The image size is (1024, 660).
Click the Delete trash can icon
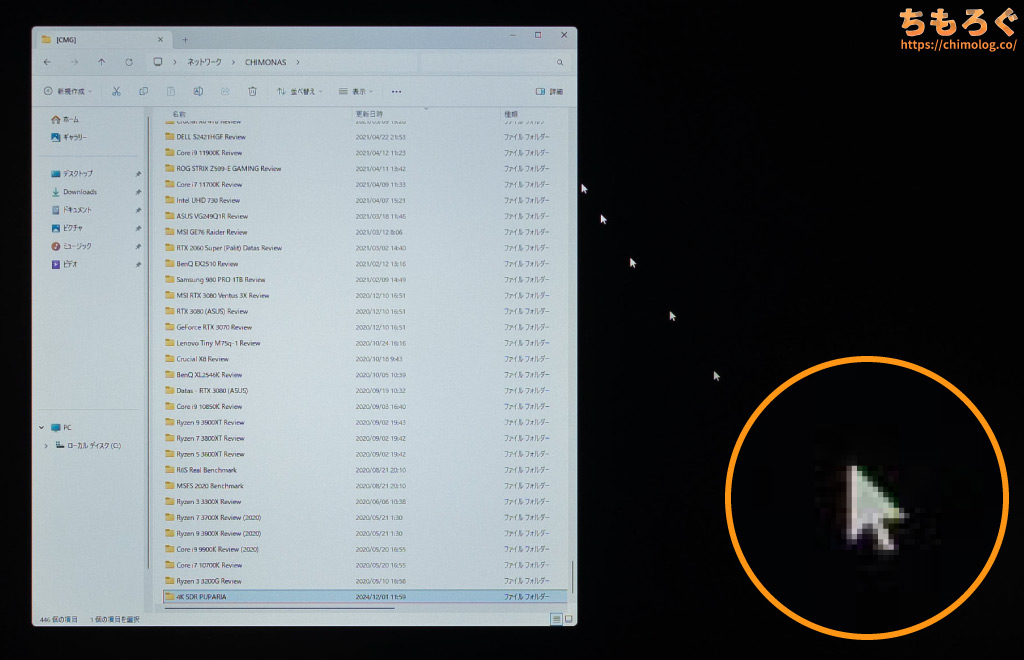pyautogui.click(x=252, y=91)
